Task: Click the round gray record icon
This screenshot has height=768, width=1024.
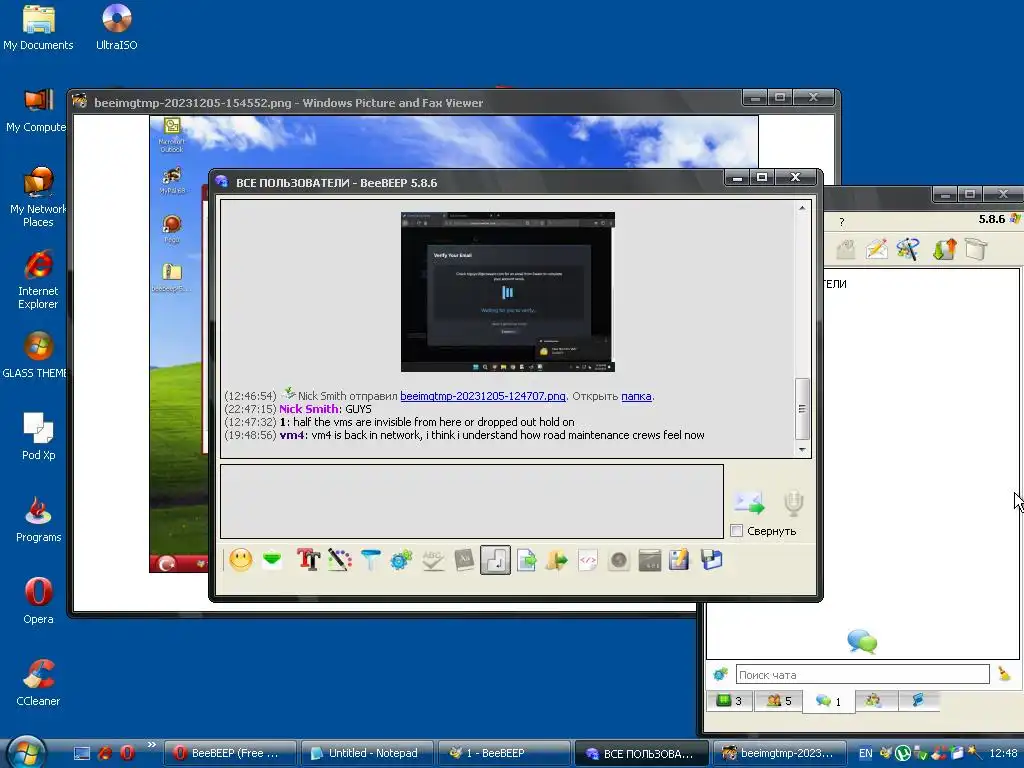Action: click(618, 560)
